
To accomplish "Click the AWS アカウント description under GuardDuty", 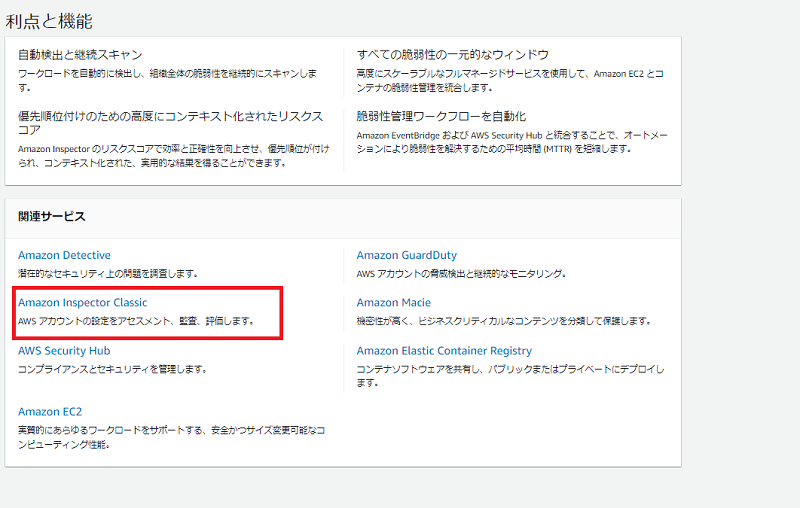I will [461, 274].
